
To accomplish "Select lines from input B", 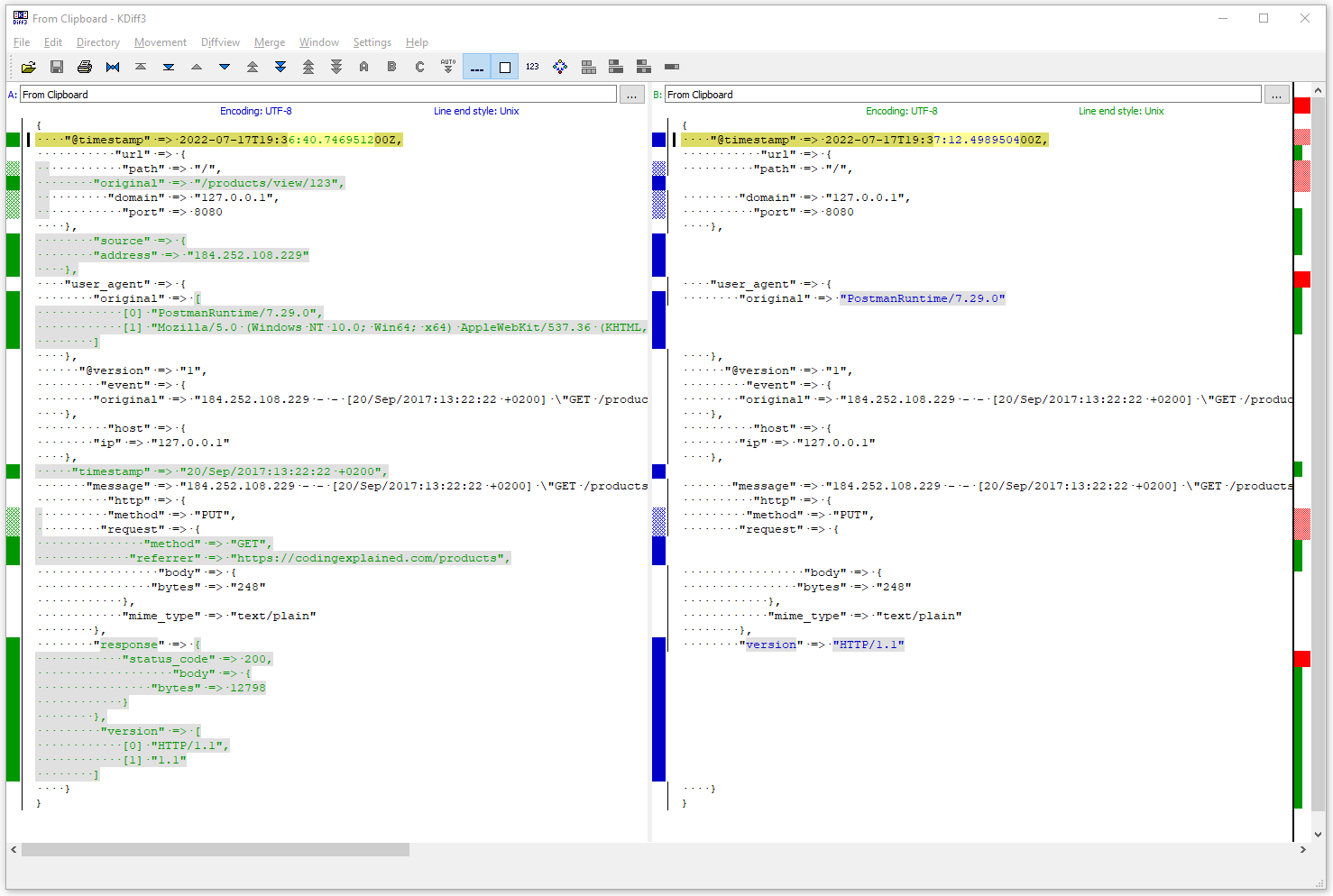I will tap(391, 67).
